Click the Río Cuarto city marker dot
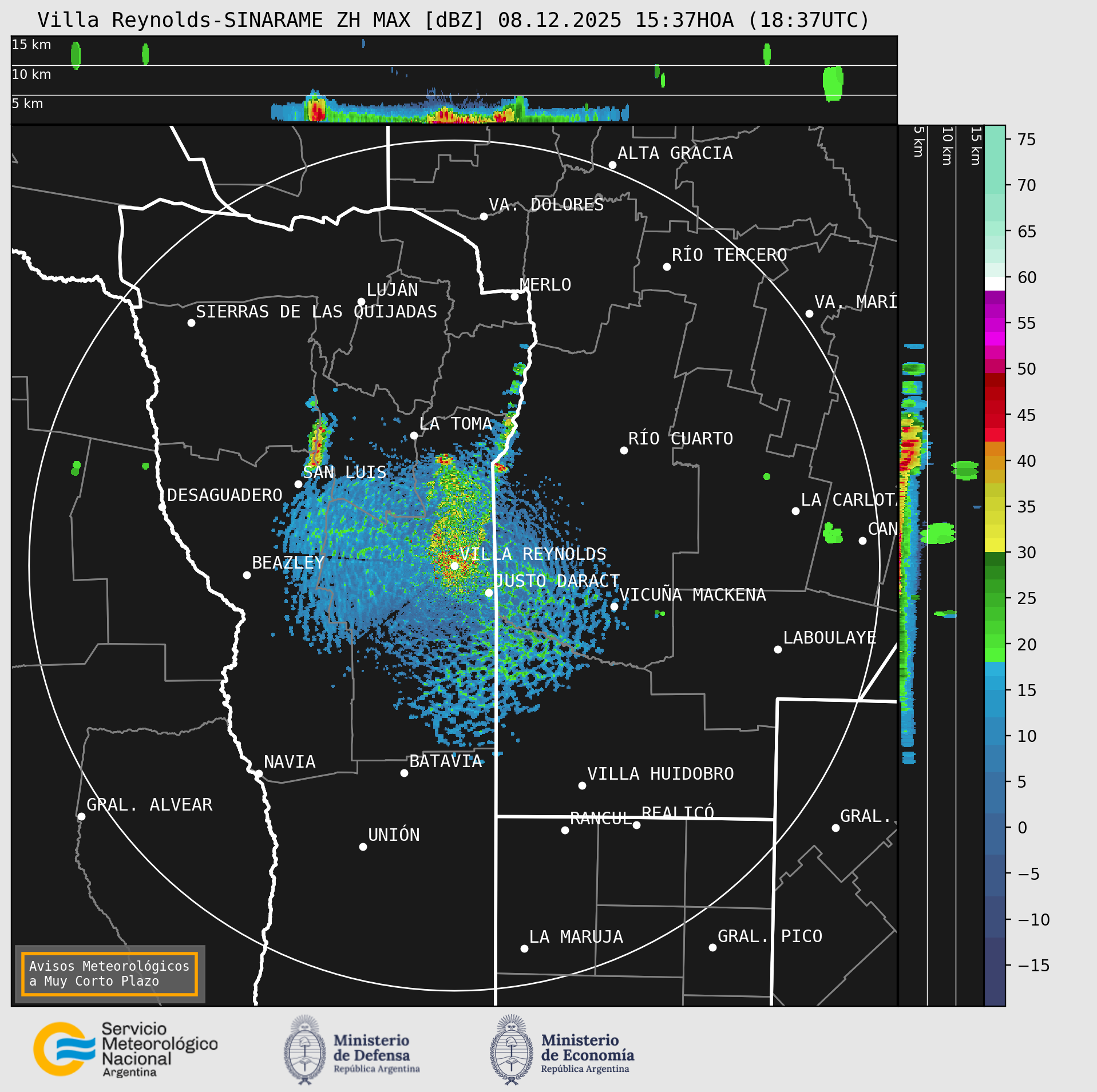Screen dimensions: 1097x1092 pyautogui.click(x=624, y=450)
